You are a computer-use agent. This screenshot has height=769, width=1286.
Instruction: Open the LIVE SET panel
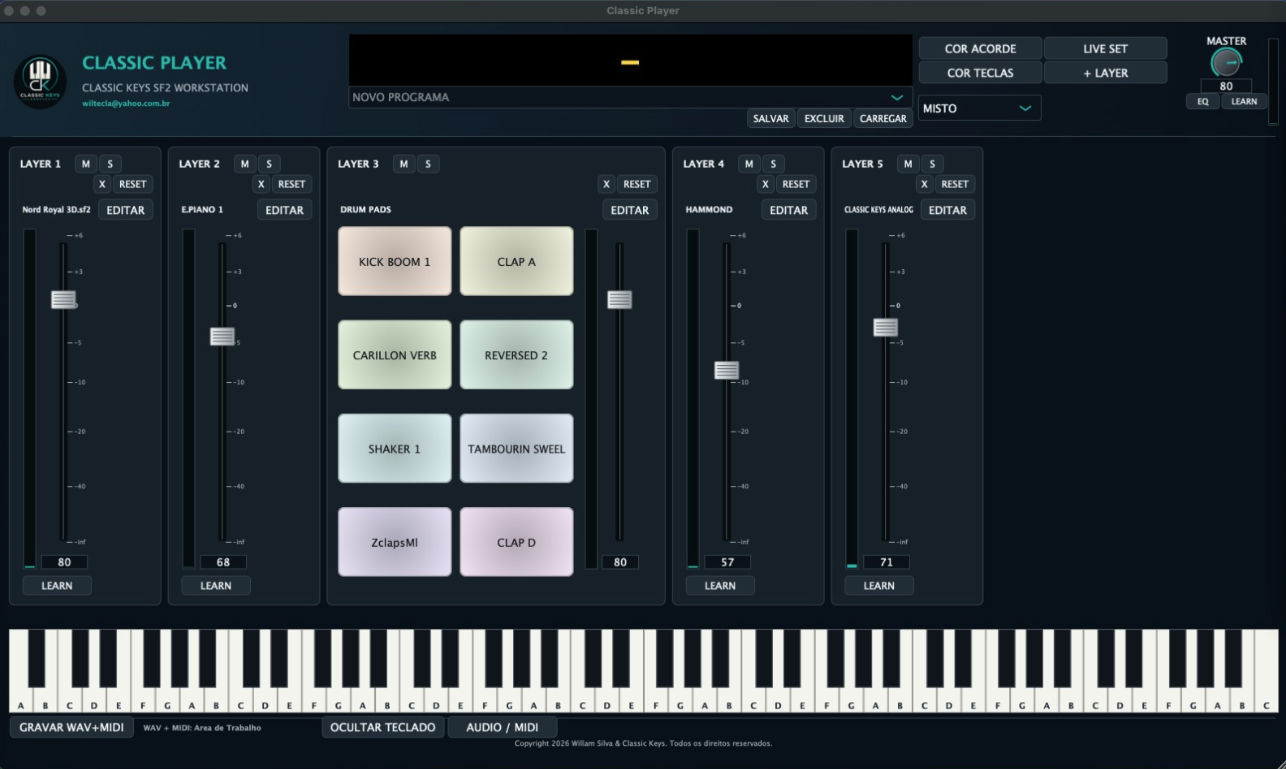[1105, 48]
